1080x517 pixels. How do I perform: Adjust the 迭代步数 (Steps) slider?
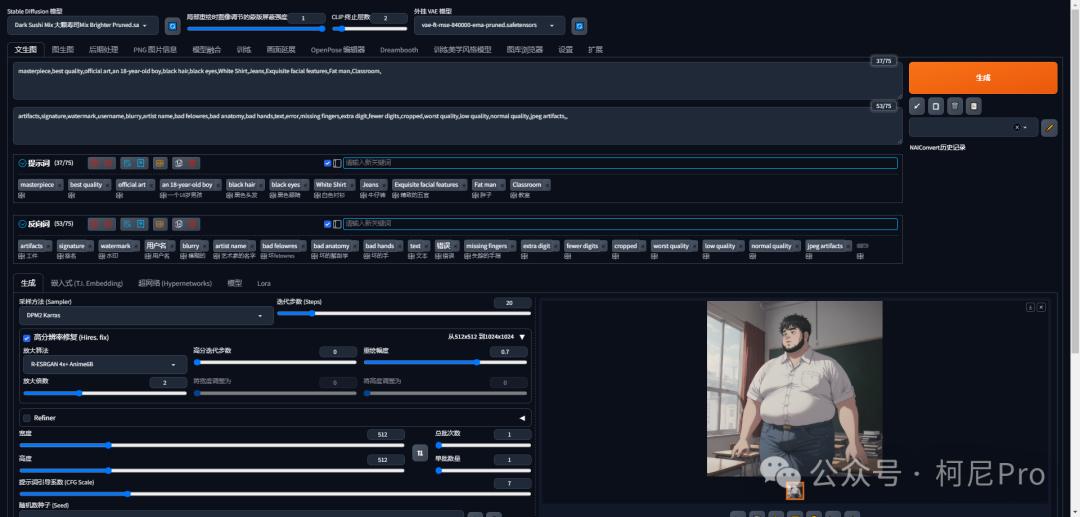point(404,313)
